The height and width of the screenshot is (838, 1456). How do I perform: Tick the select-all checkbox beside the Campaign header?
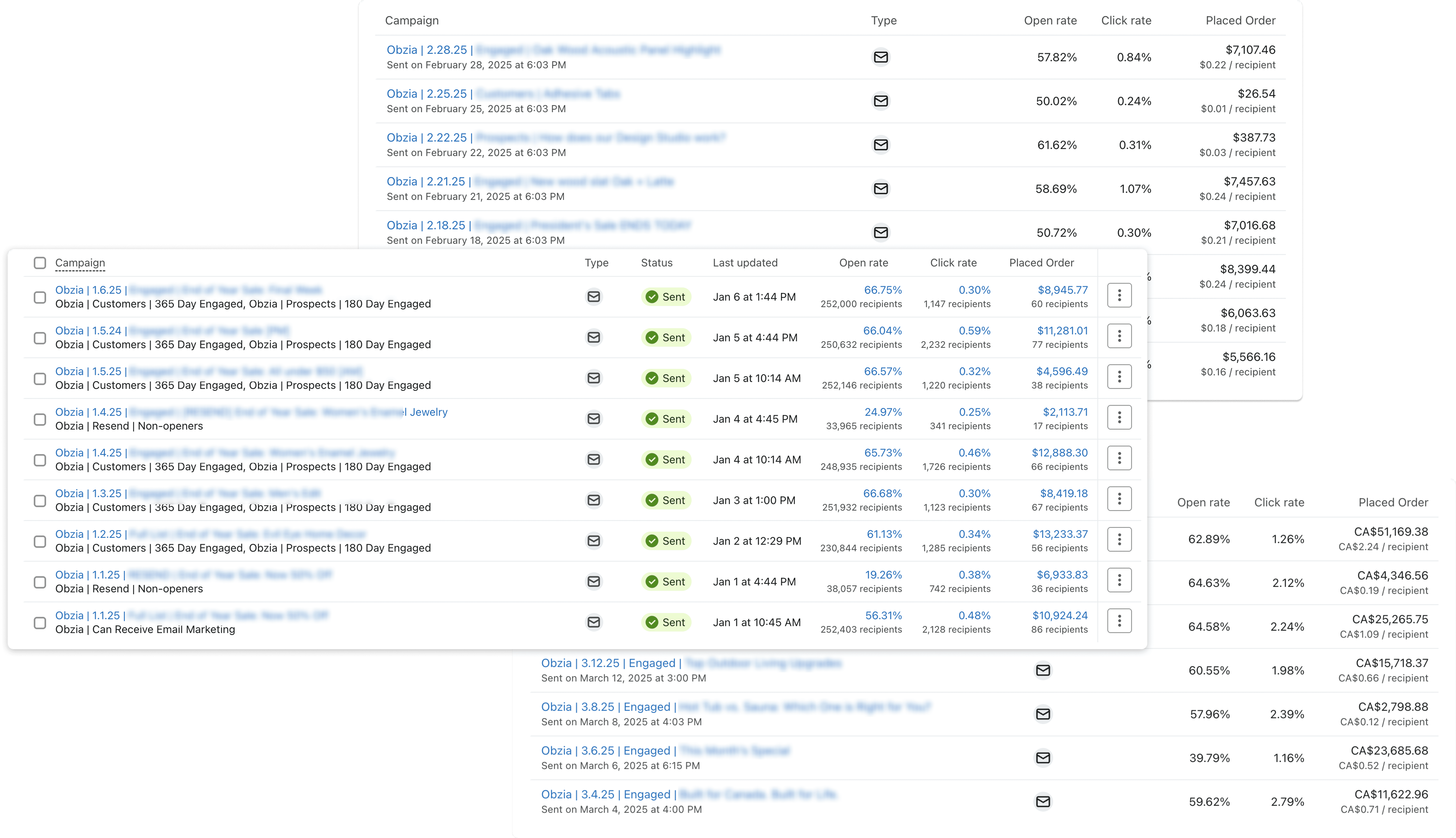(40, 263)
